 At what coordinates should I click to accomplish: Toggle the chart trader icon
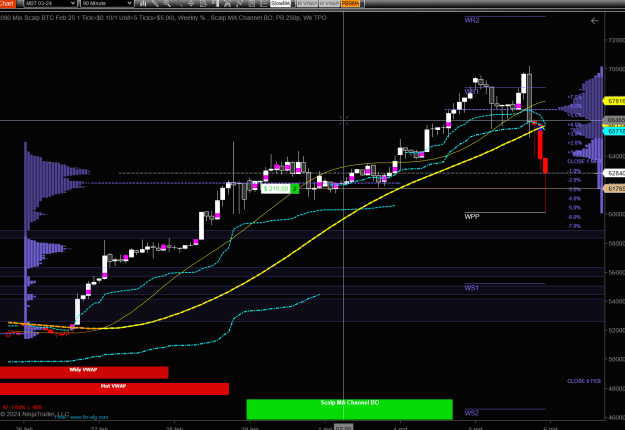(x=215, y=4)
